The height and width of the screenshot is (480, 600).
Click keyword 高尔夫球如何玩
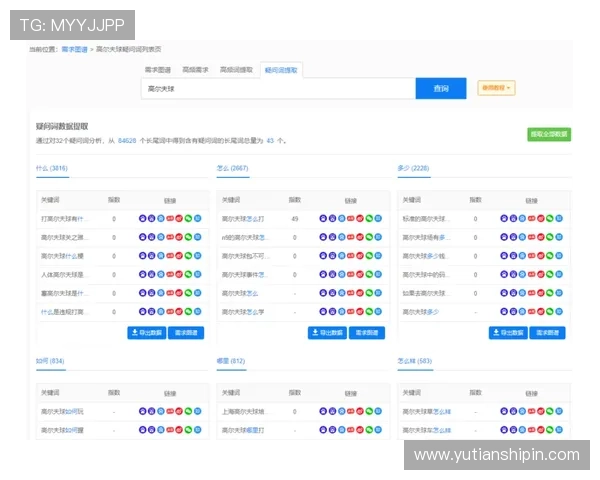62,412
